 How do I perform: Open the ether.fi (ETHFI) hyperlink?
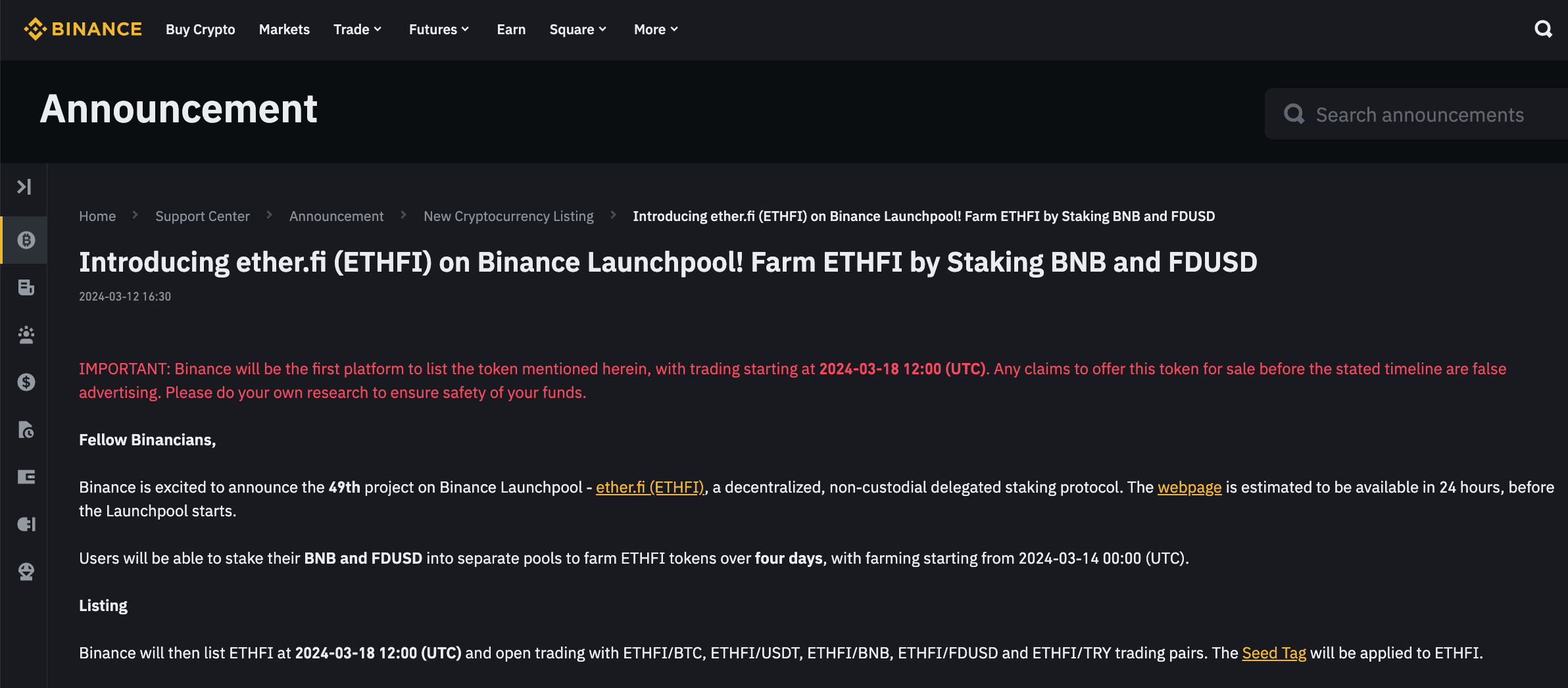point(649,487)
